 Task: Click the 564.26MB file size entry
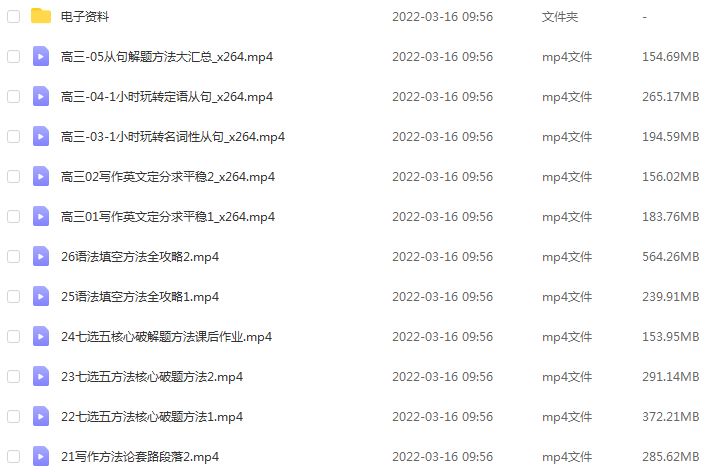click(670, 256)
